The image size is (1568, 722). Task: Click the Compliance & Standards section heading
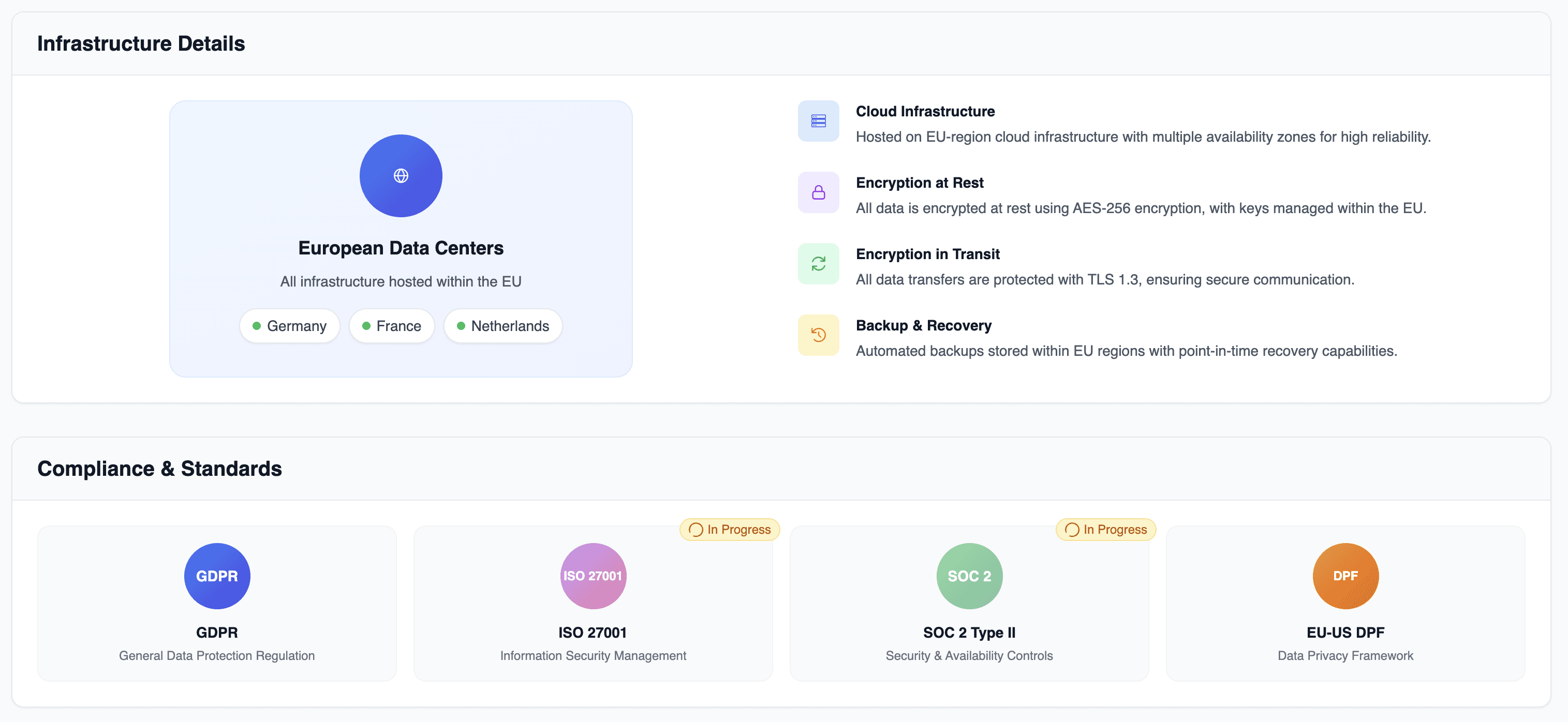[159, 469]
